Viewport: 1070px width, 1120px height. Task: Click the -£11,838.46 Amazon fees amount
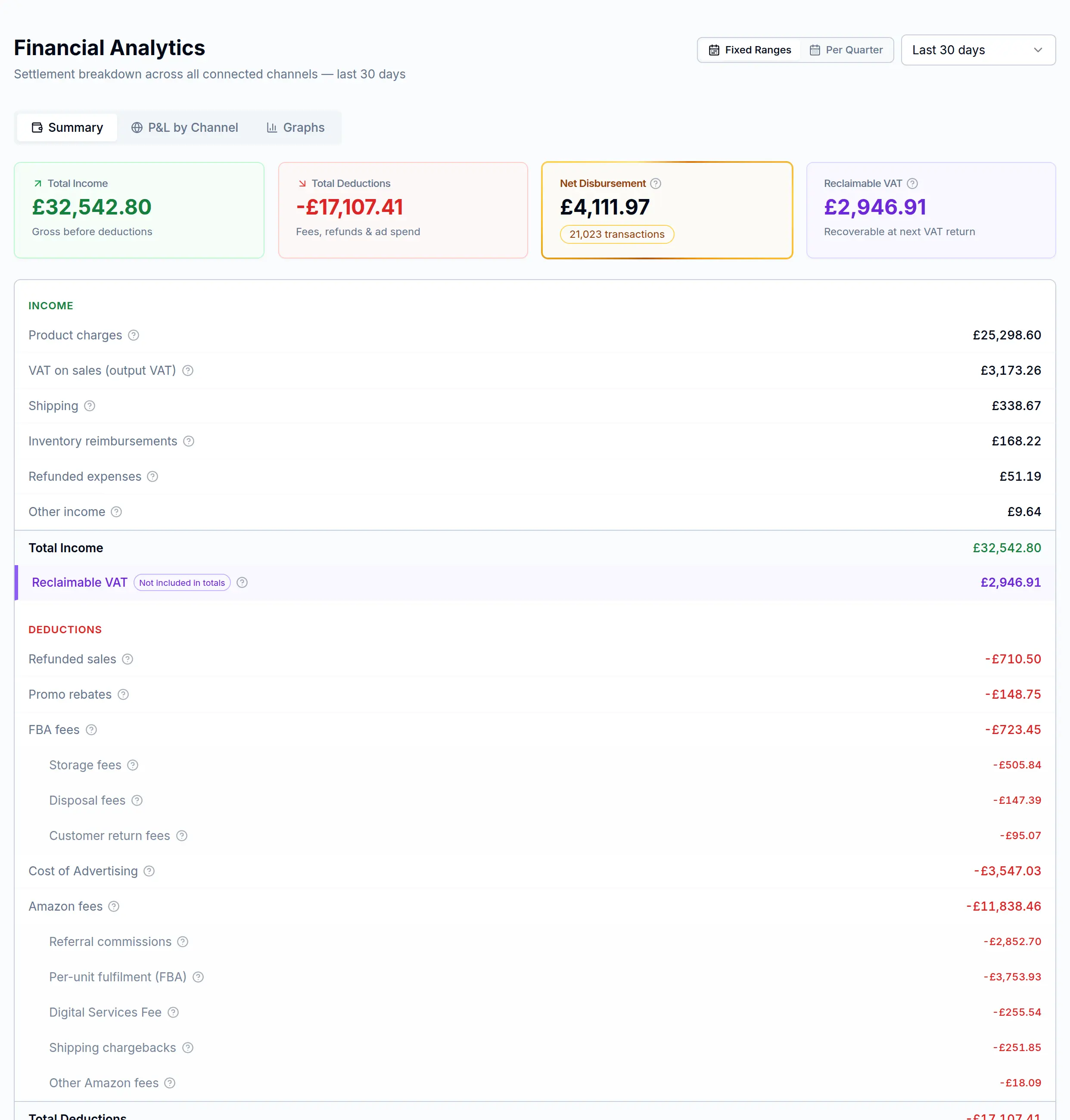click(1003, 907)
